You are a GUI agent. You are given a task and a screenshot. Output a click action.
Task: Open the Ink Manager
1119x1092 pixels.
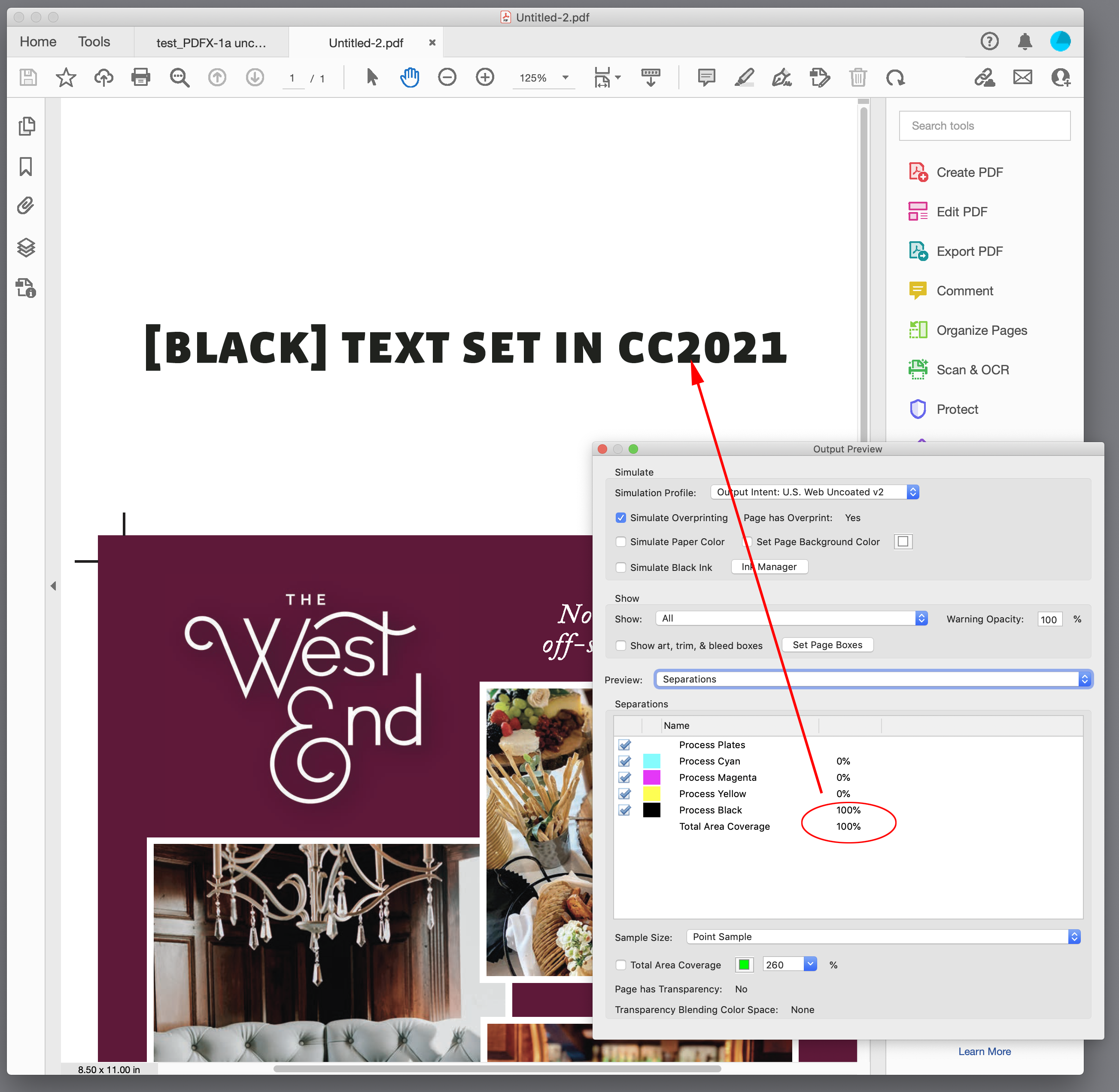[769, 567]
